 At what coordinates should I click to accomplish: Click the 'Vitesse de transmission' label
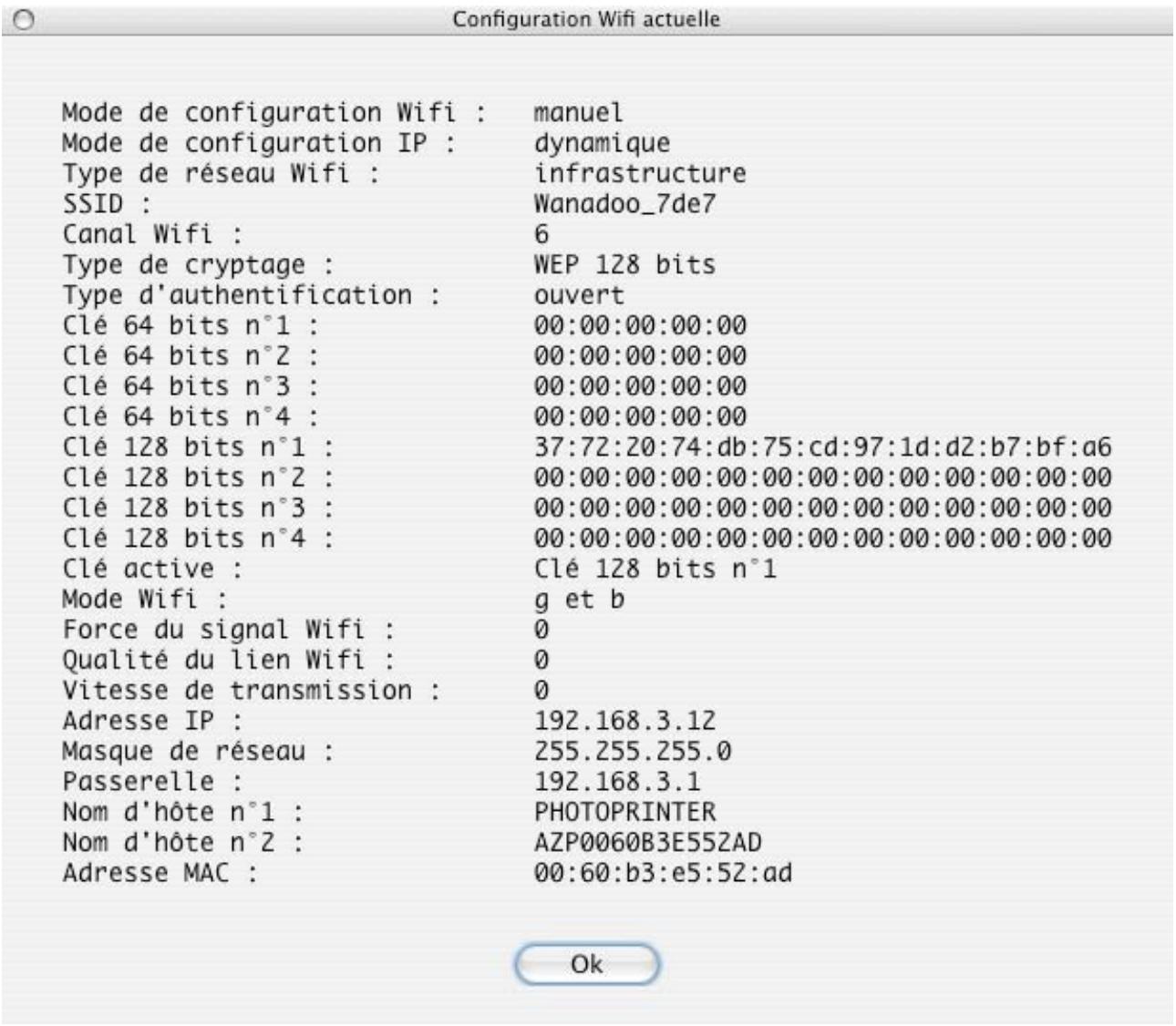[x=251, y=690]
